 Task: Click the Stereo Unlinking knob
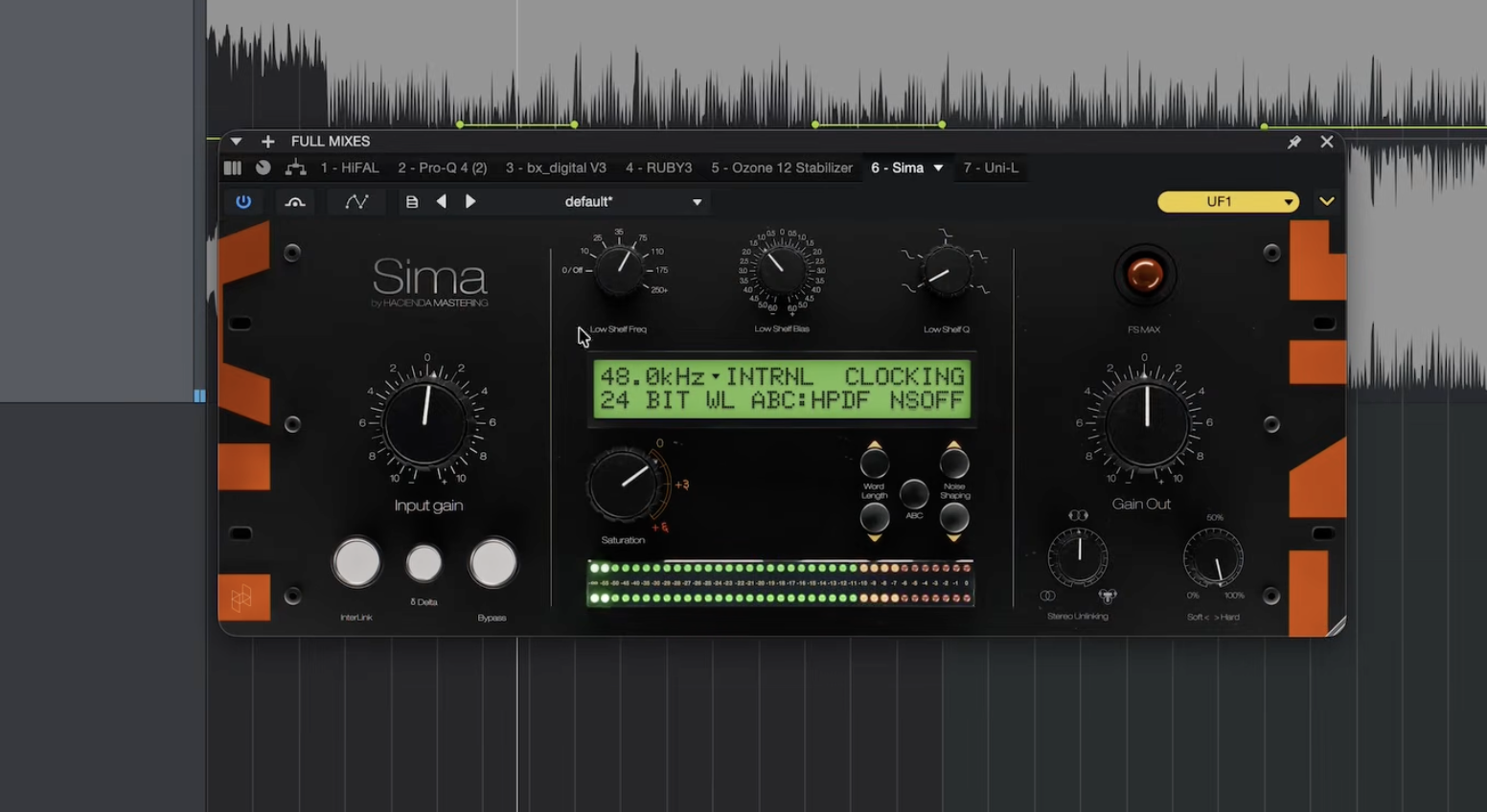point(1078,556)
